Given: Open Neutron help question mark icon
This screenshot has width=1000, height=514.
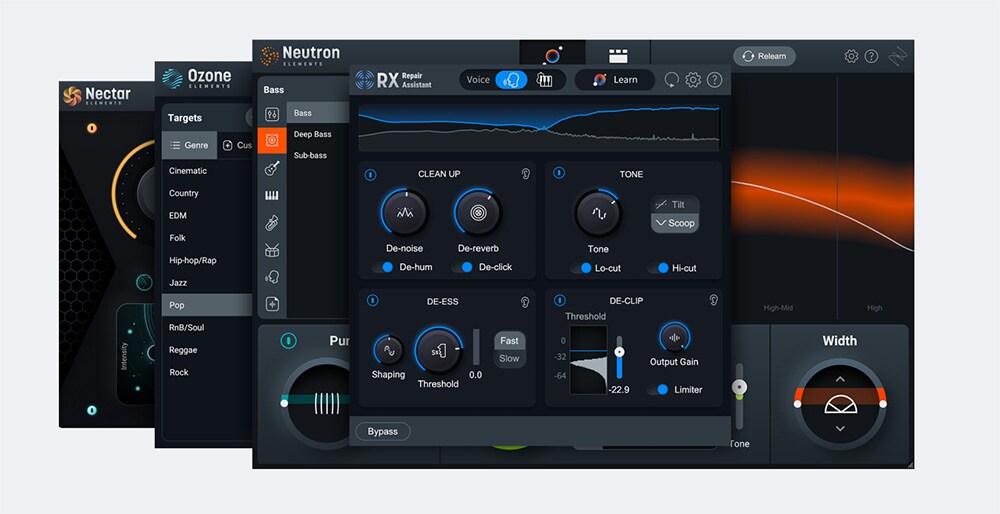Looking at the screenshot, I should [871, 56].
